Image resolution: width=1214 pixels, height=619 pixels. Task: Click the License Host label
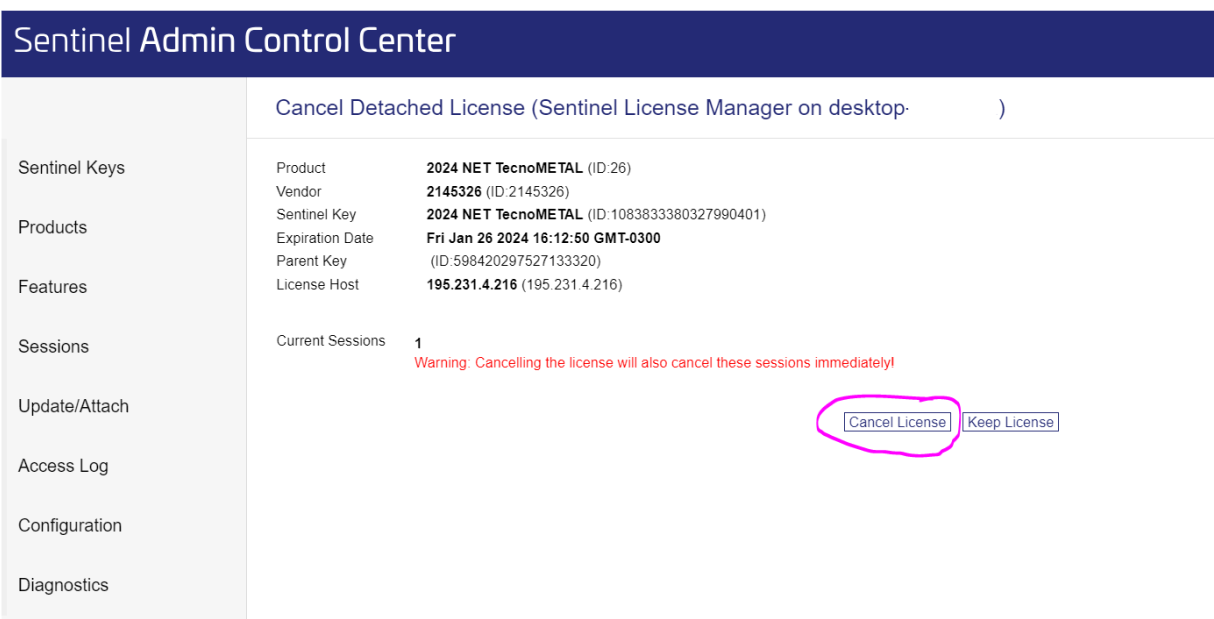318,285
